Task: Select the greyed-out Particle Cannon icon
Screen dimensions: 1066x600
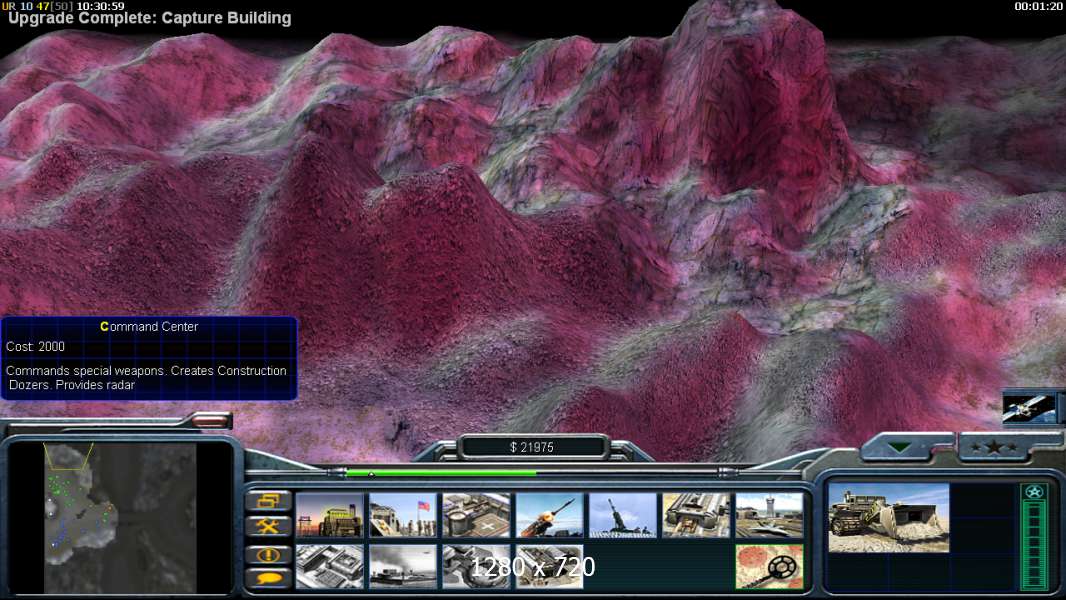Action: pos(477,566)
